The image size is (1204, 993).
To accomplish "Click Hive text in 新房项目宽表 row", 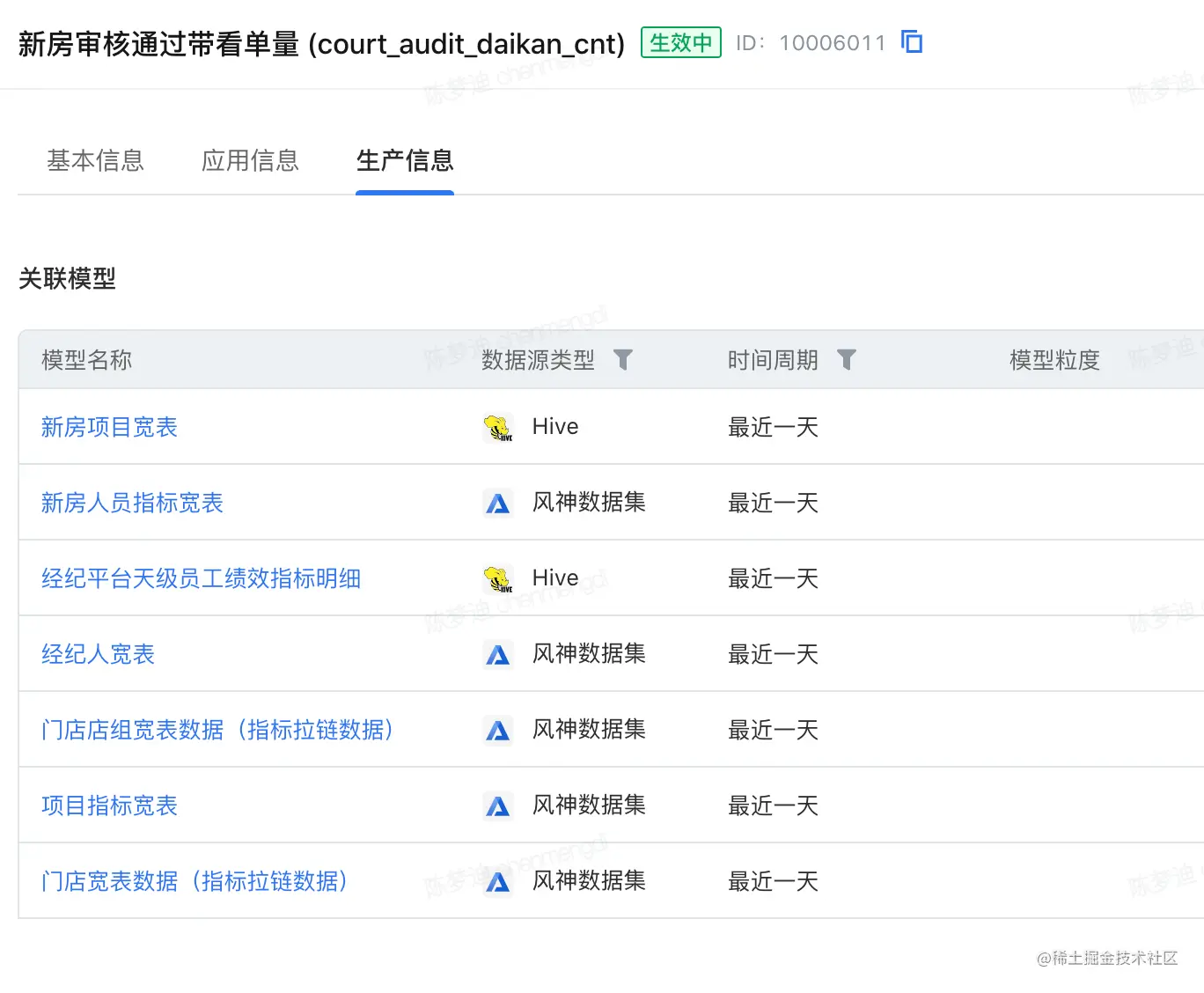I will (x=555, y=427).
